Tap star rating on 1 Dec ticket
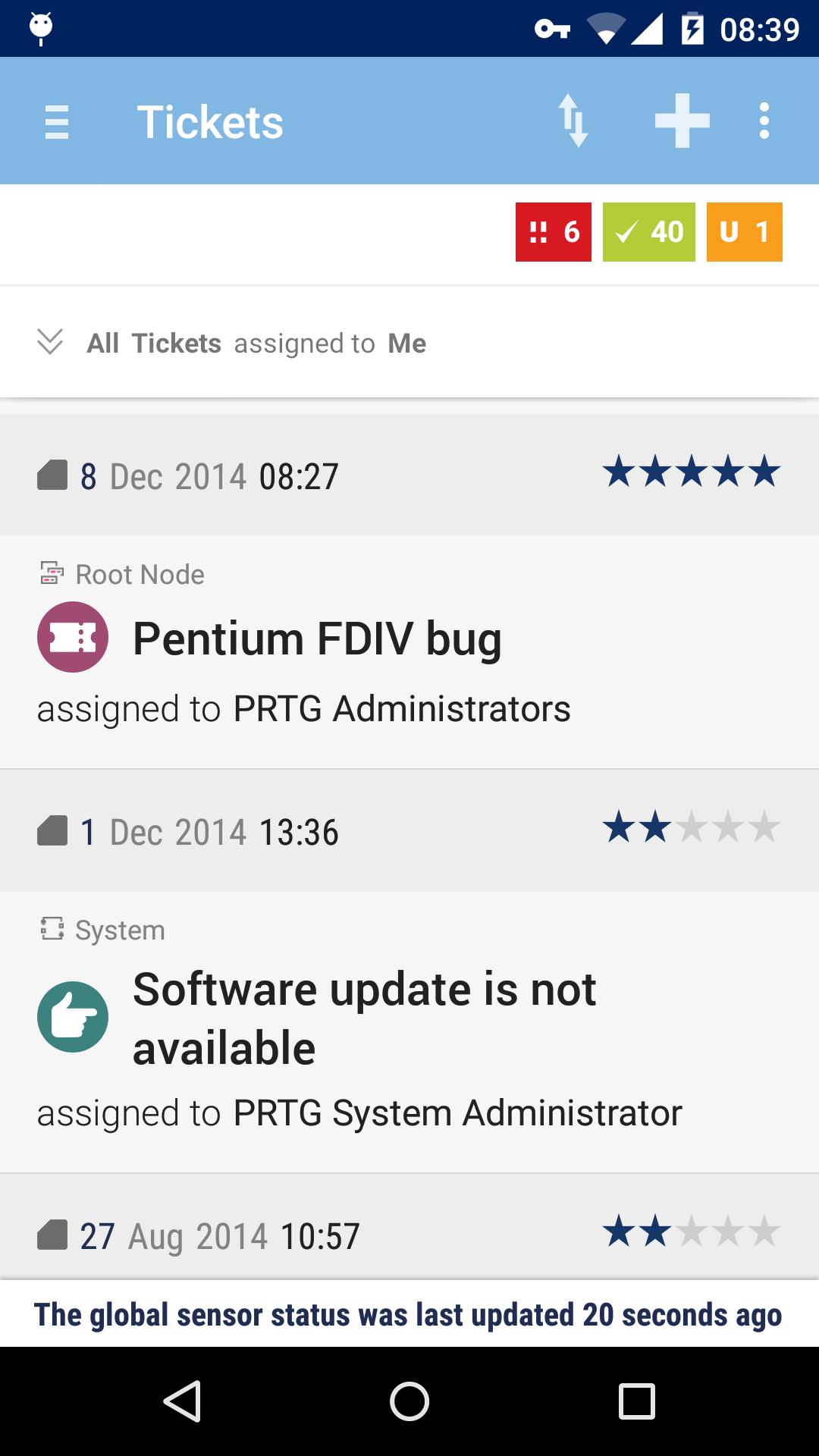The width and height of the screenshot is (819, 1456). pyautogui.click(x=691, y=827)
